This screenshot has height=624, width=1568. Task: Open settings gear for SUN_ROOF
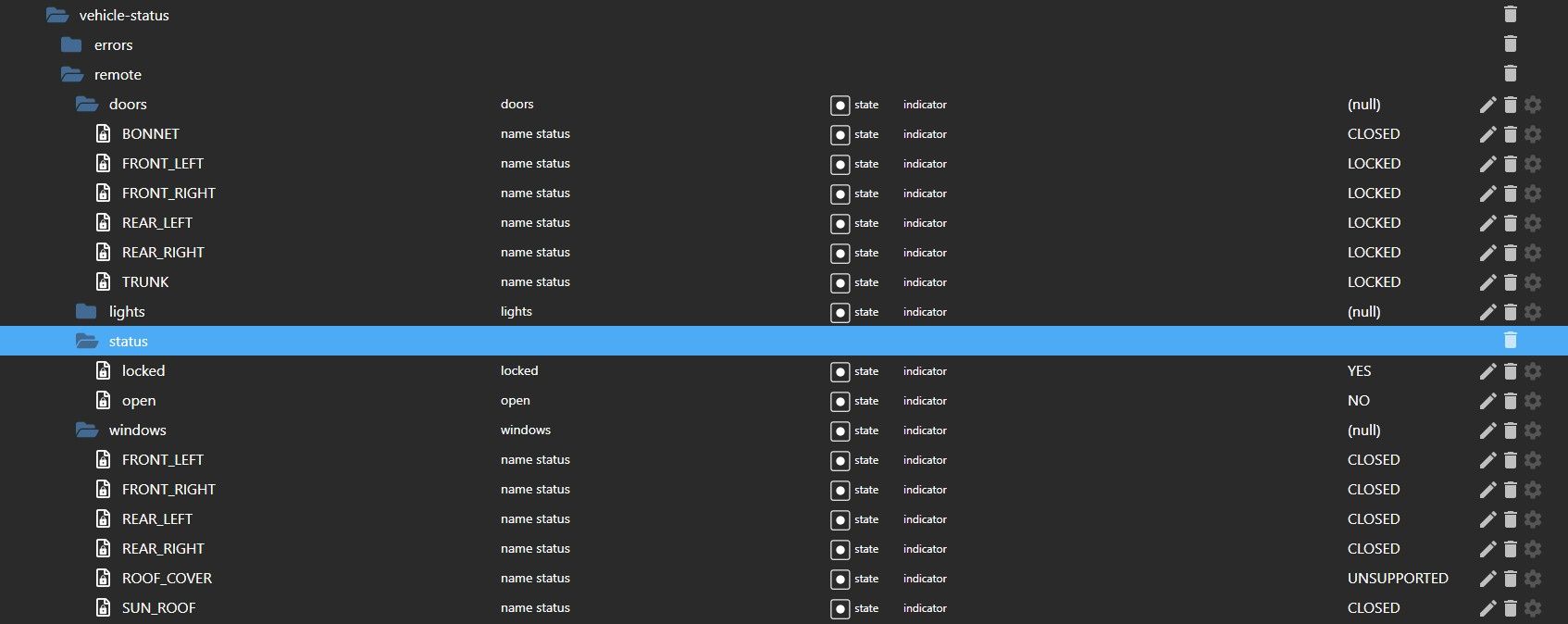tap(1533, 608)
